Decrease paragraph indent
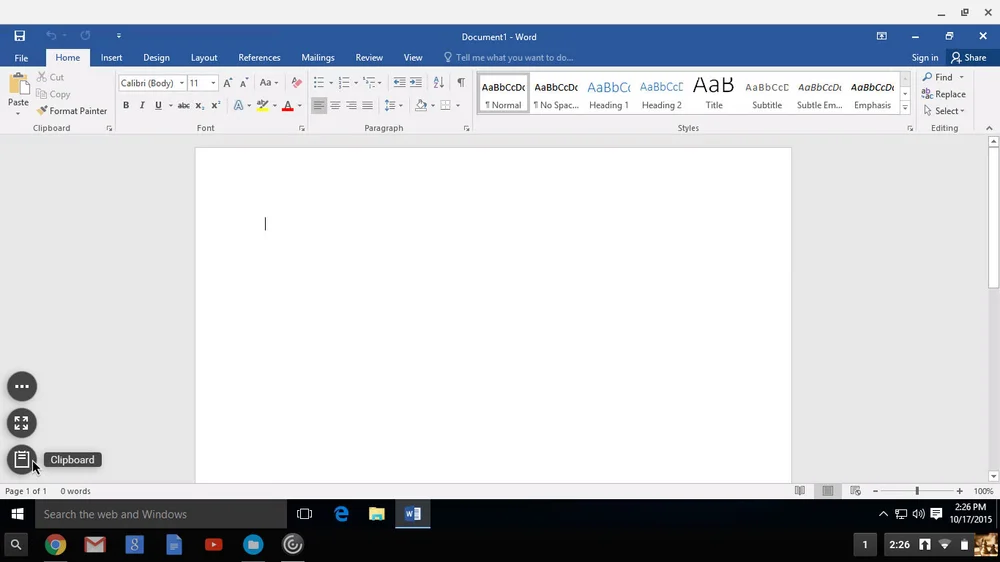The width and height of the screenshot is (1000, 562). tap(399, 82)
